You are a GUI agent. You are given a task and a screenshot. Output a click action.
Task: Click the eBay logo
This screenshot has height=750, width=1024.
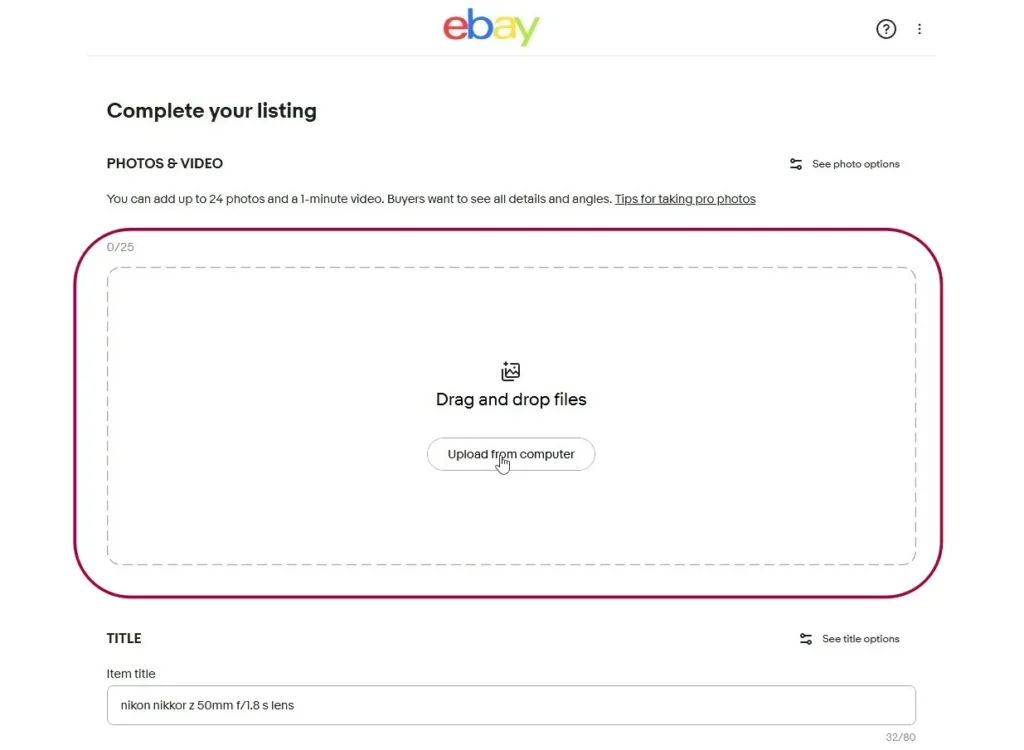click(491, 28)
